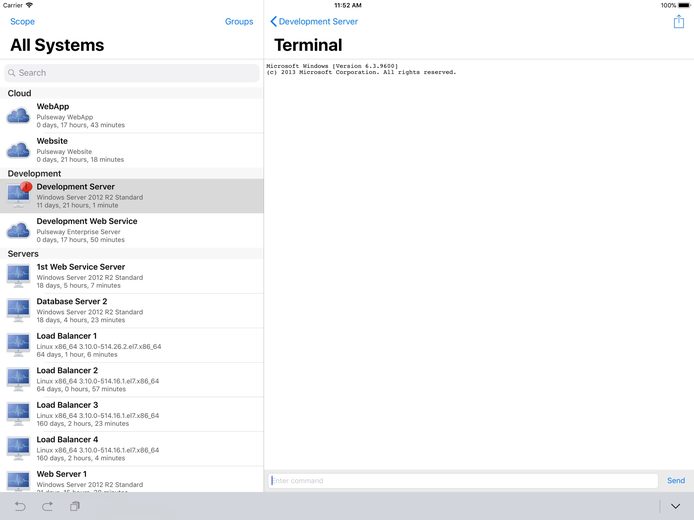Click the Cloud group header

pos(132,93)
